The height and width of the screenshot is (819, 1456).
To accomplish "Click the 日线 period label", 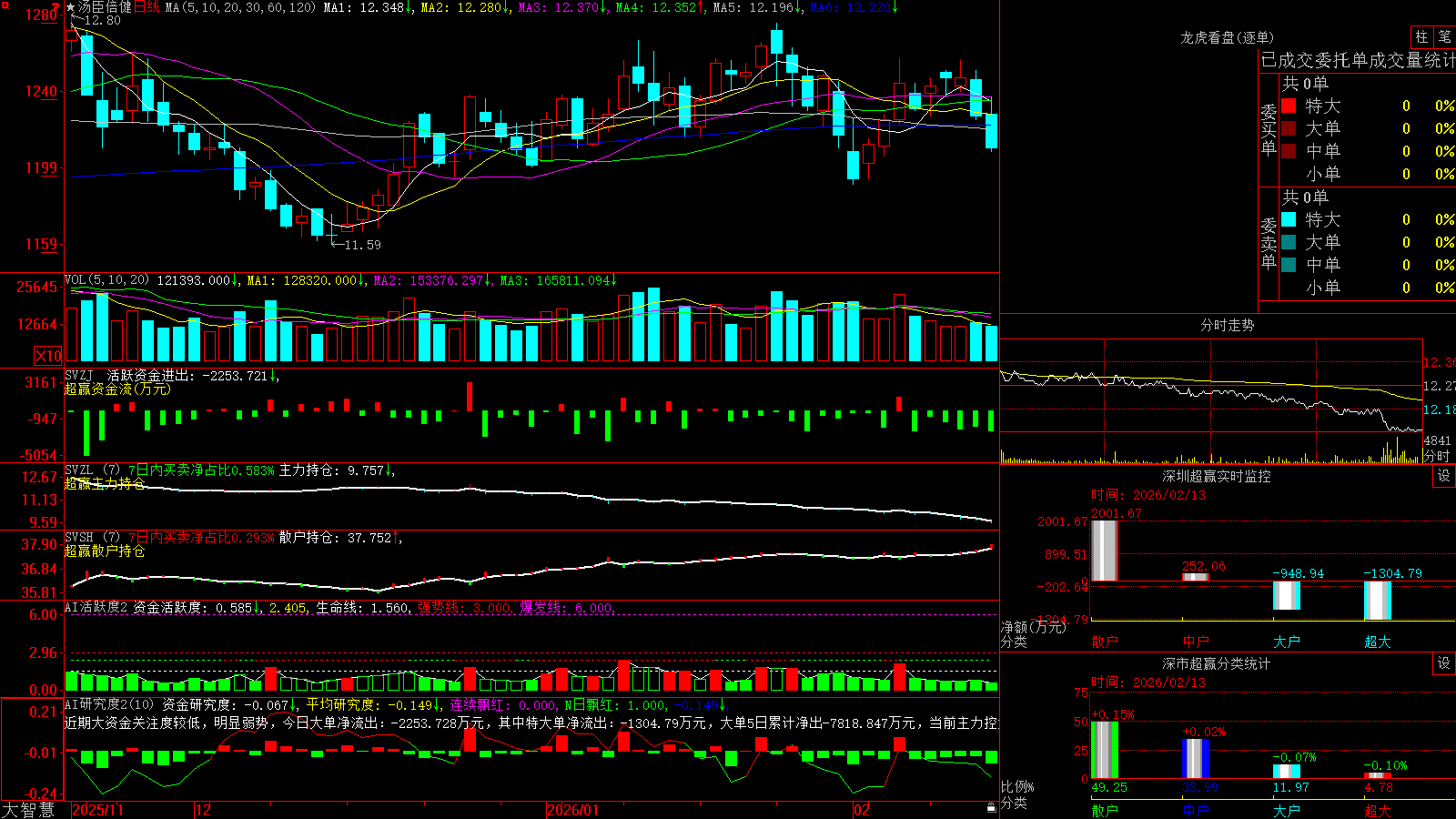I will point(147,7).
